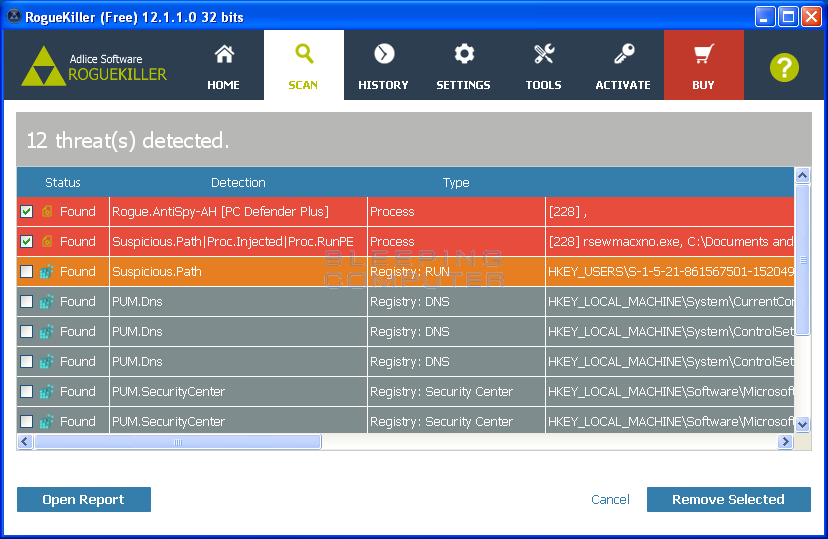
Task: Sort by the Status column header
Action: 63,183
